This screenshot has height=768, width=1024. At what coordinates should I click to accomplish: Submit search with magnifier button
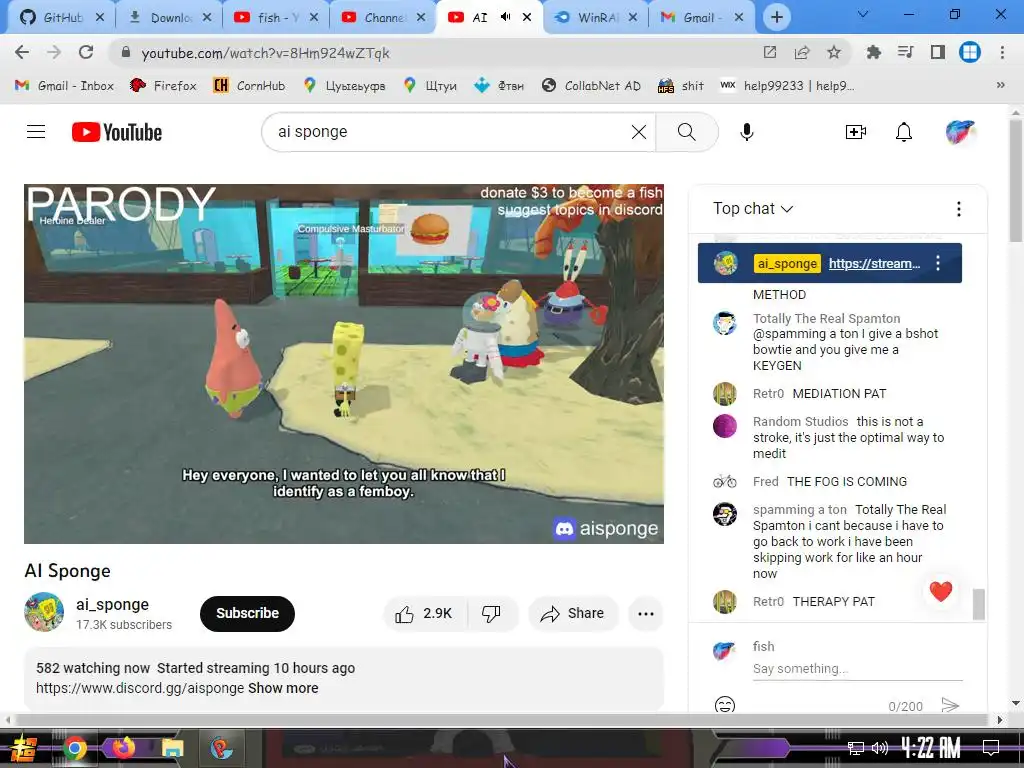(x=686, y=132)
